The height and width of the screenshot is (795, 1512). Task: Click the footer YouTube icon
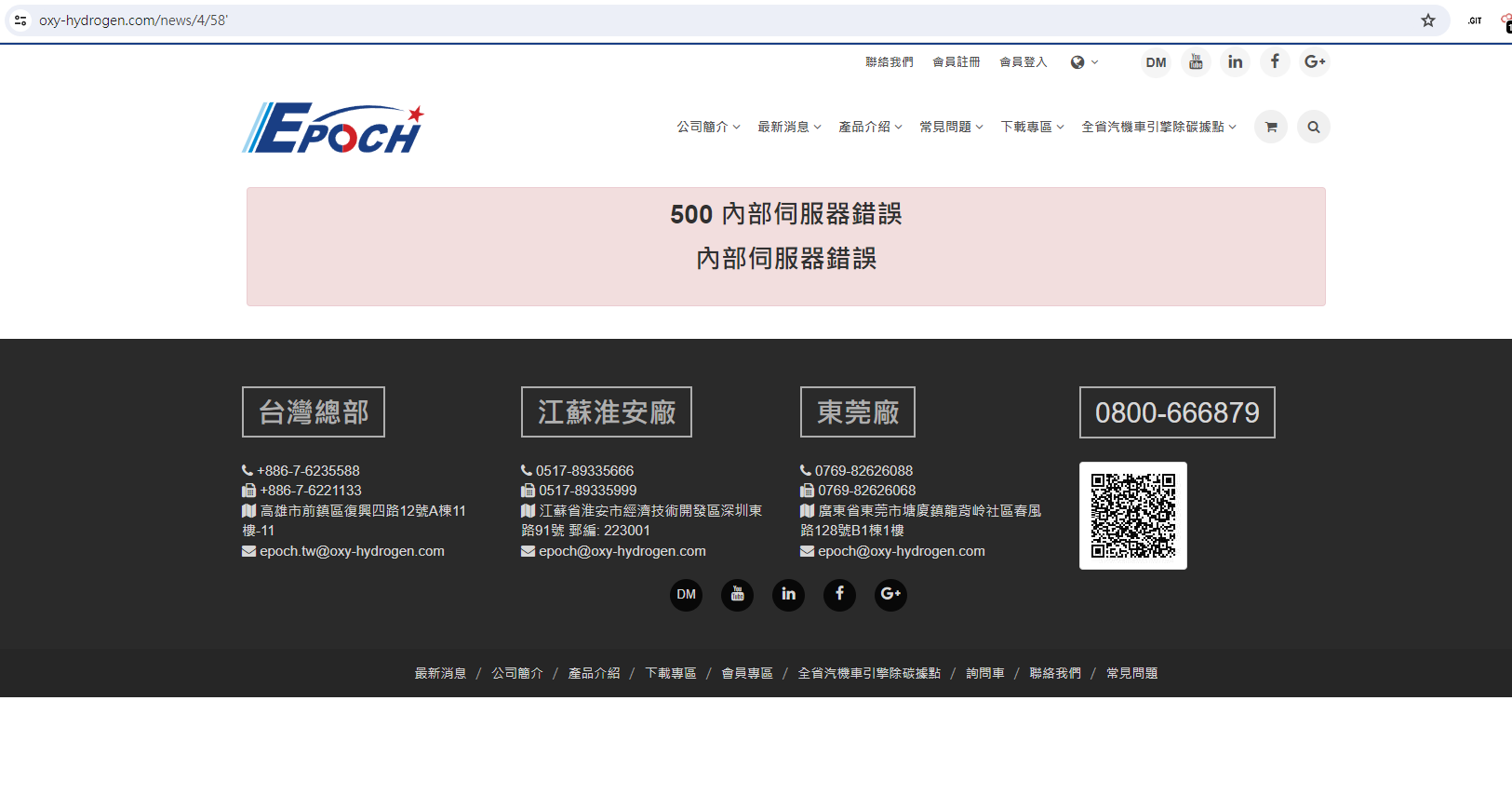[x=737, y=594]
